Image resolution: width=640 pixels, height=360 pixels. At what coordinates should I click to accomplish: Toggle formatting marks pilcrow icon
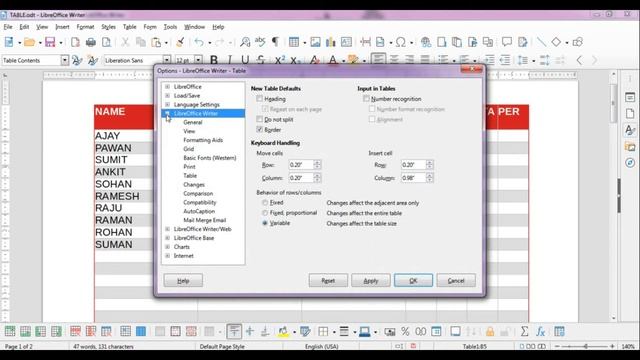[276, 42]
